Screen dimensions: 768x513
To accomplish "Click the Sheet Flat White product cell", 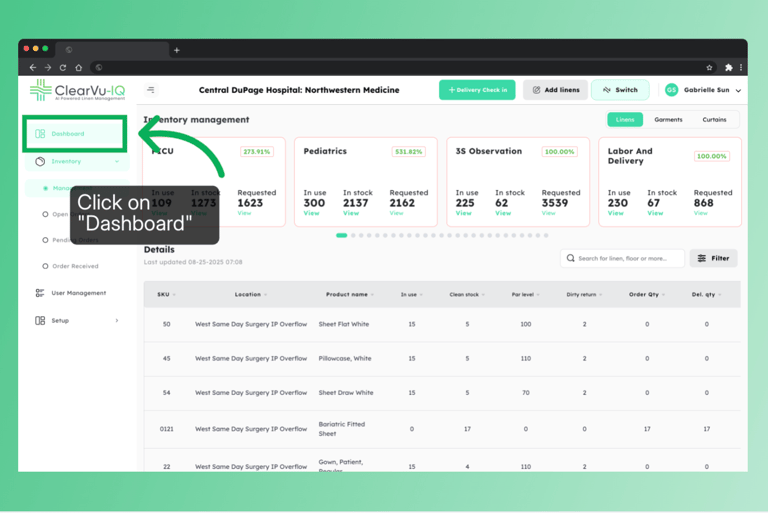I will 344,324.
